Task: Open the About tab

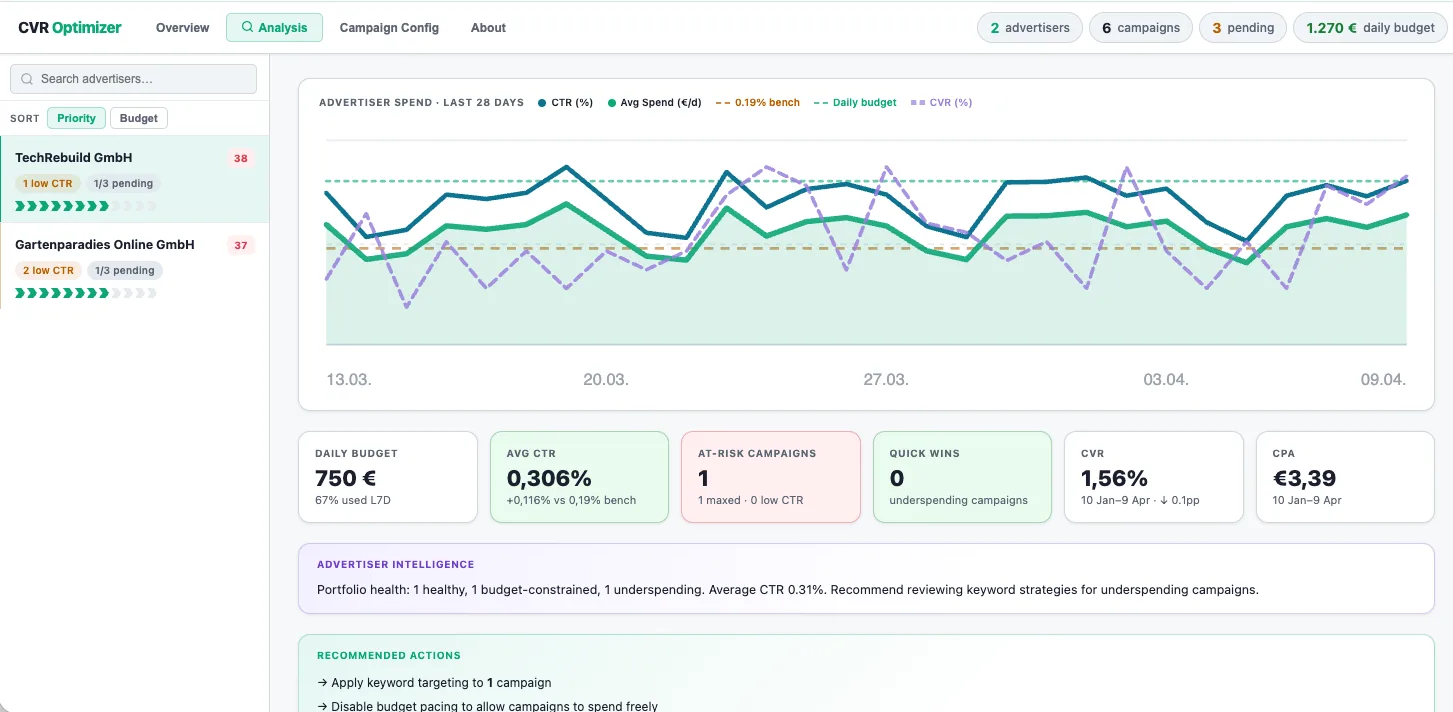Action: pyautogui.click(x=488, y=28)
